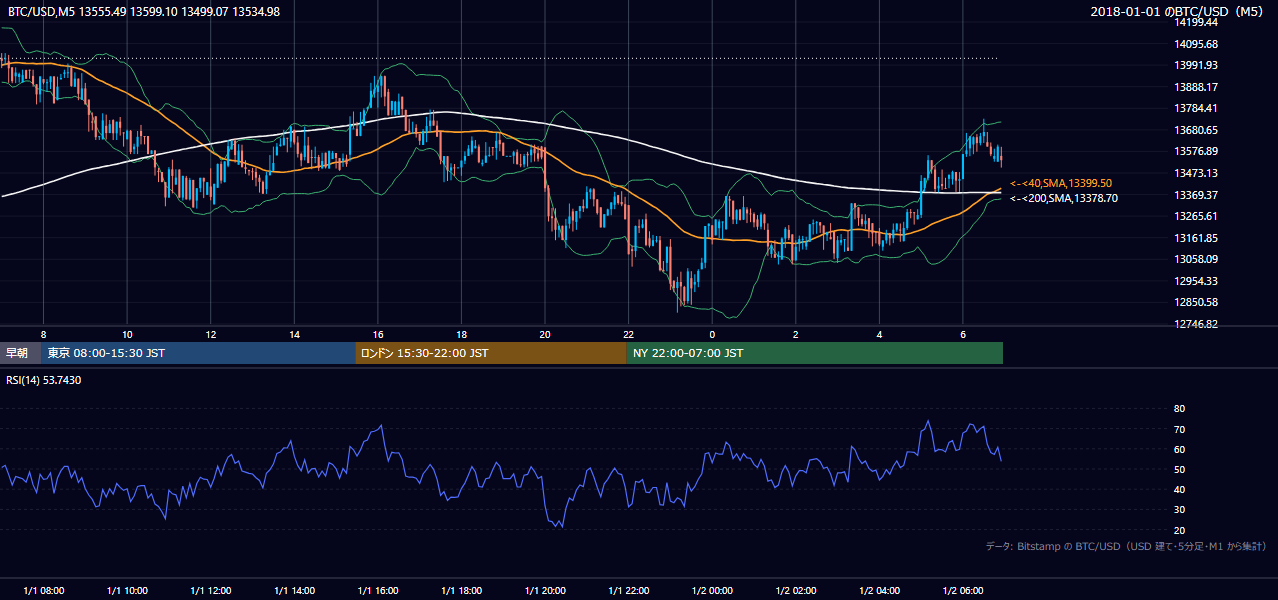Click price axis value 12746.82

[x=1196, y=324]
